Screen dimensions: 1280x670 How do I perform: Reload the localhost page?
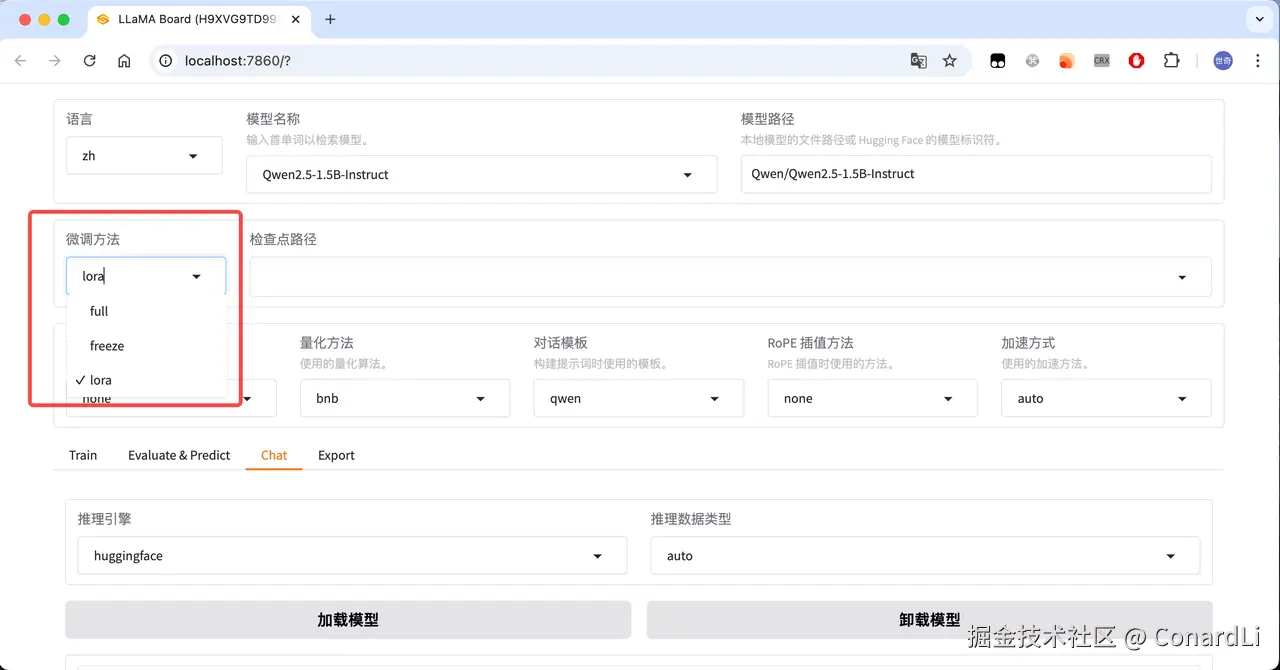90,61
